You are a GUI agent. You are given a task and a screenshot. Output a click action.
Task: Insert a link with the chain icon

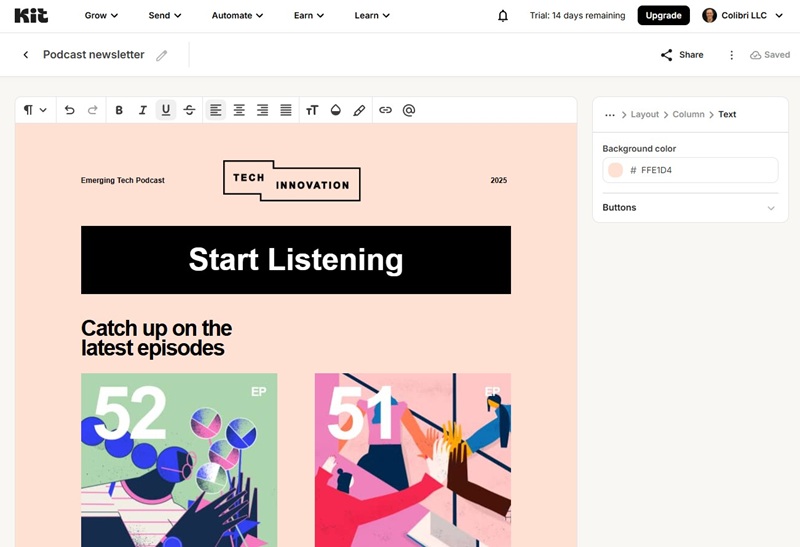click(x=385, y=110)
